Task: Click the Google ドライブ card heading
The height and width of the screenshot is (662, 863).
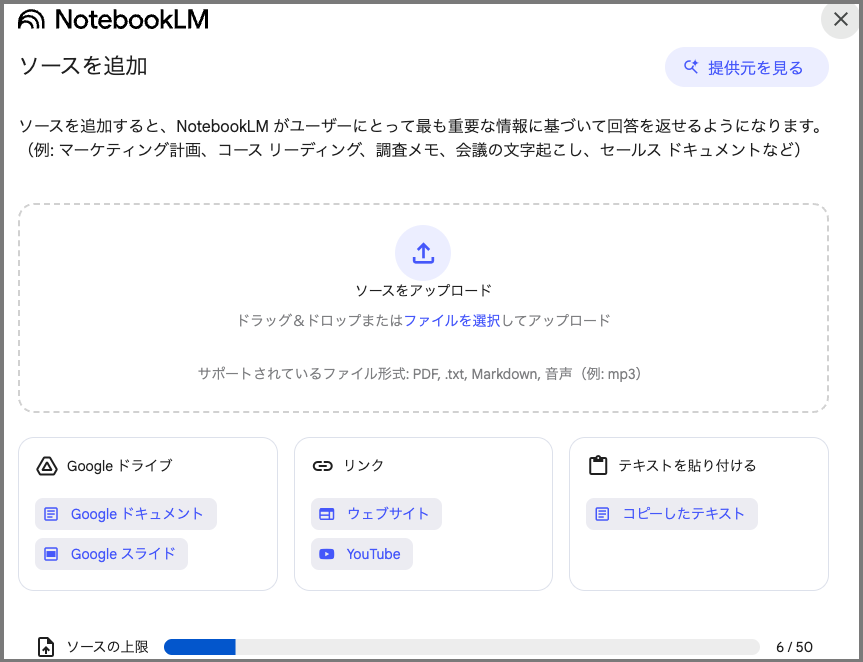Action: point(119,466)
